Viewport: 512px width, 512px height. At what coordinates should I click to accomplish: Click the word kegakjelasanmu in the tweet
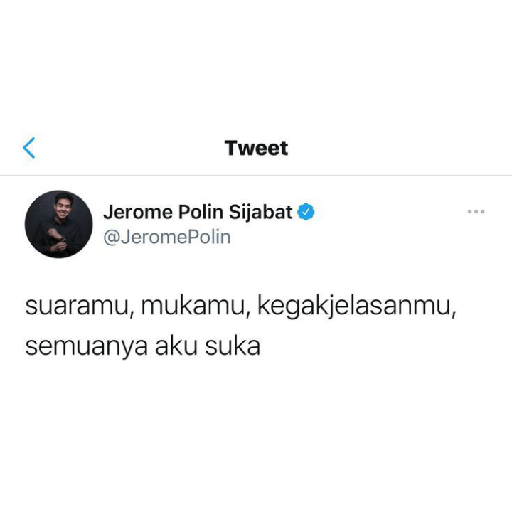click(x=354, y=306)
